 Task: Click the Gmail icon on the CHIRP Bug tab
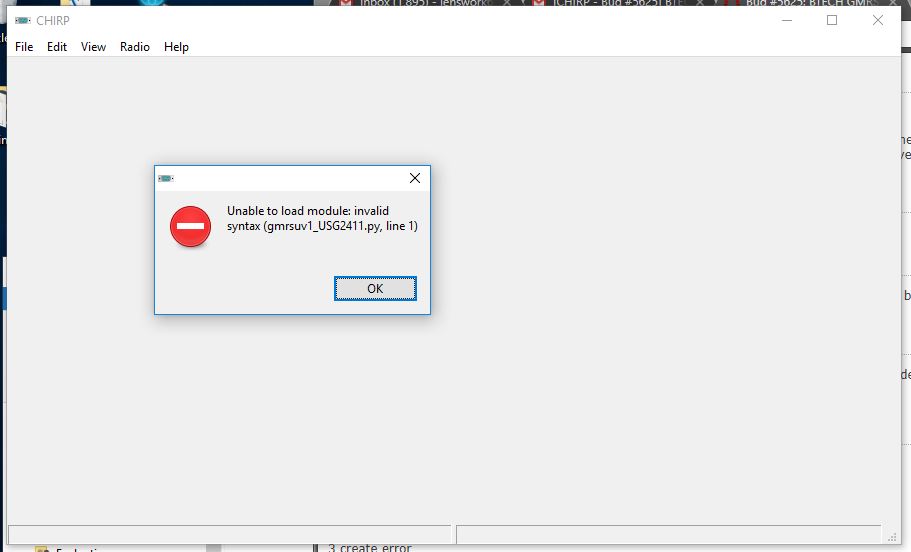pos(539,3)
